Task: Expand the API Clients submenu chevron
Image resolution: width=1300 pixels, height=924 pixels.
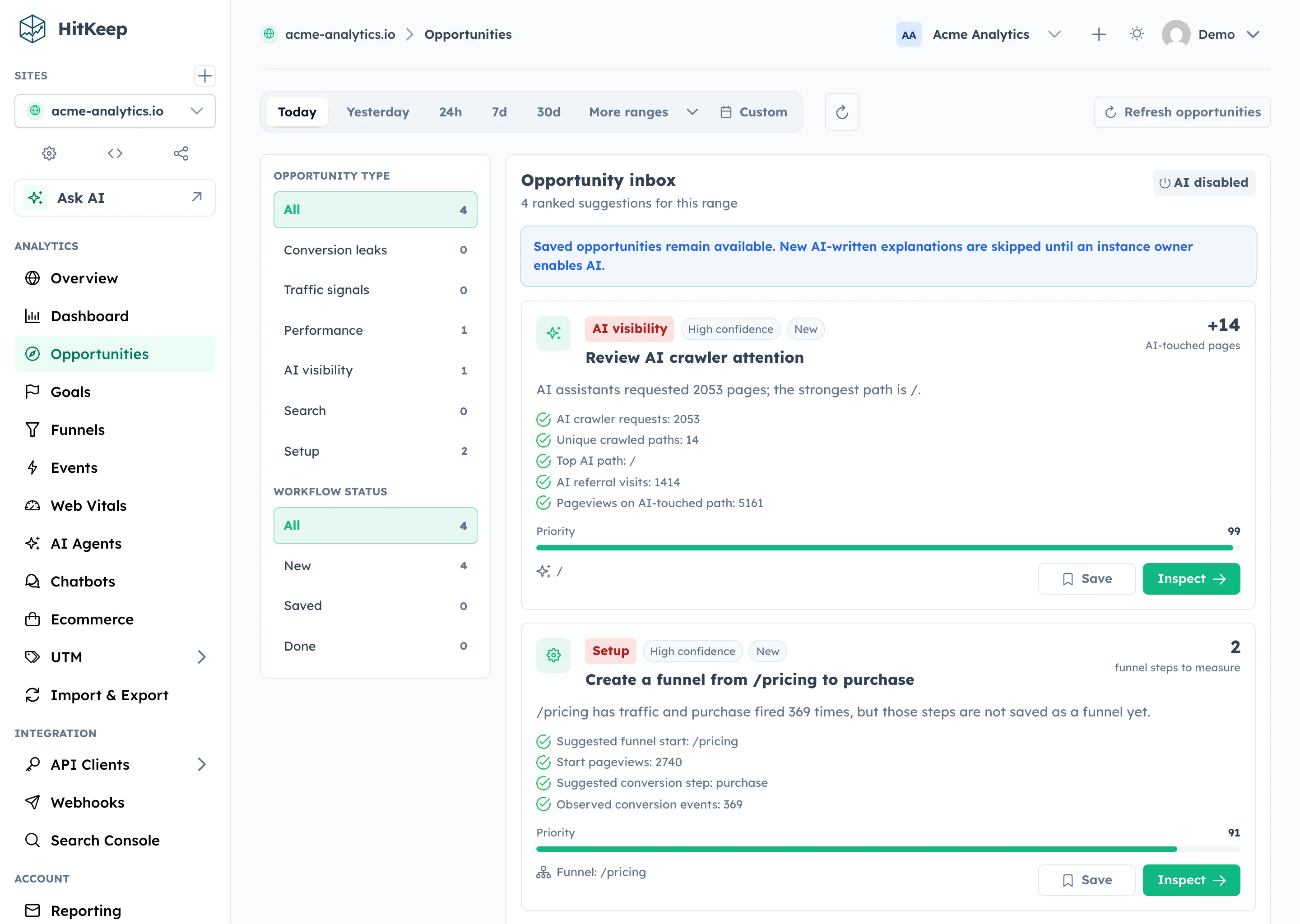Action: tap(201, 764)
